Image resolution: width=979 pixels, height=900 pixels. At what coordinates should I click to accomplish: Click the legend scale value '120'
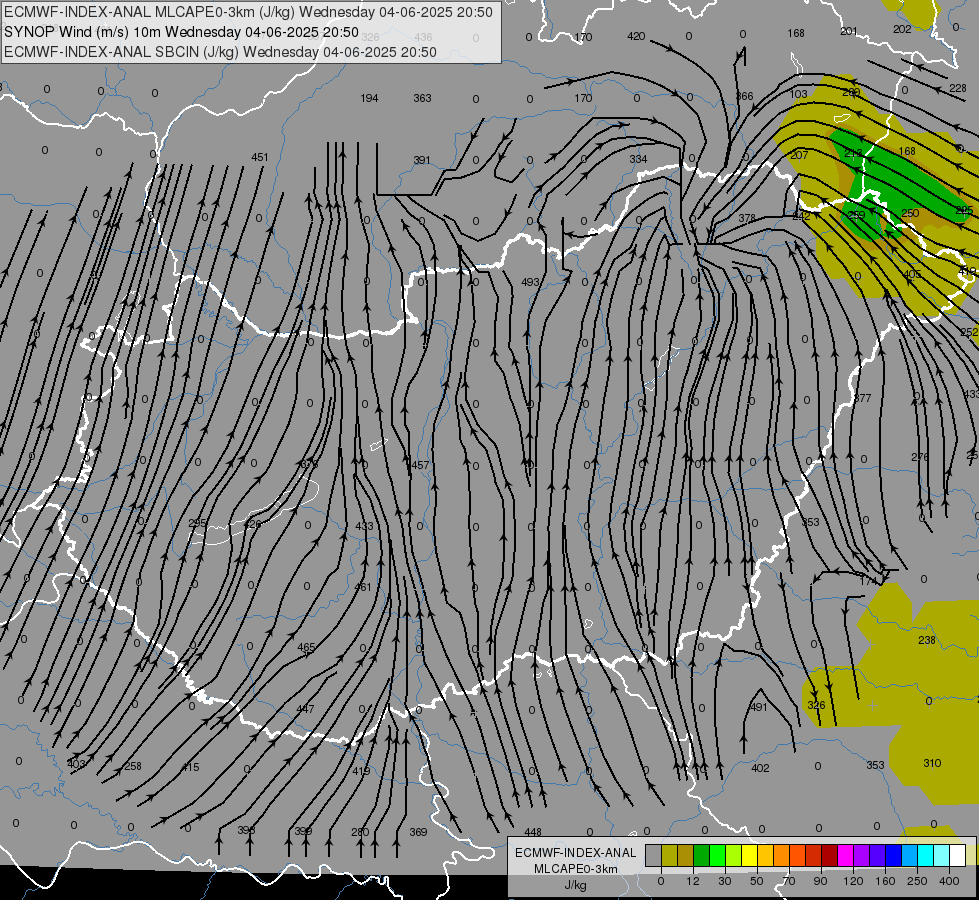(x=853, y=881)
